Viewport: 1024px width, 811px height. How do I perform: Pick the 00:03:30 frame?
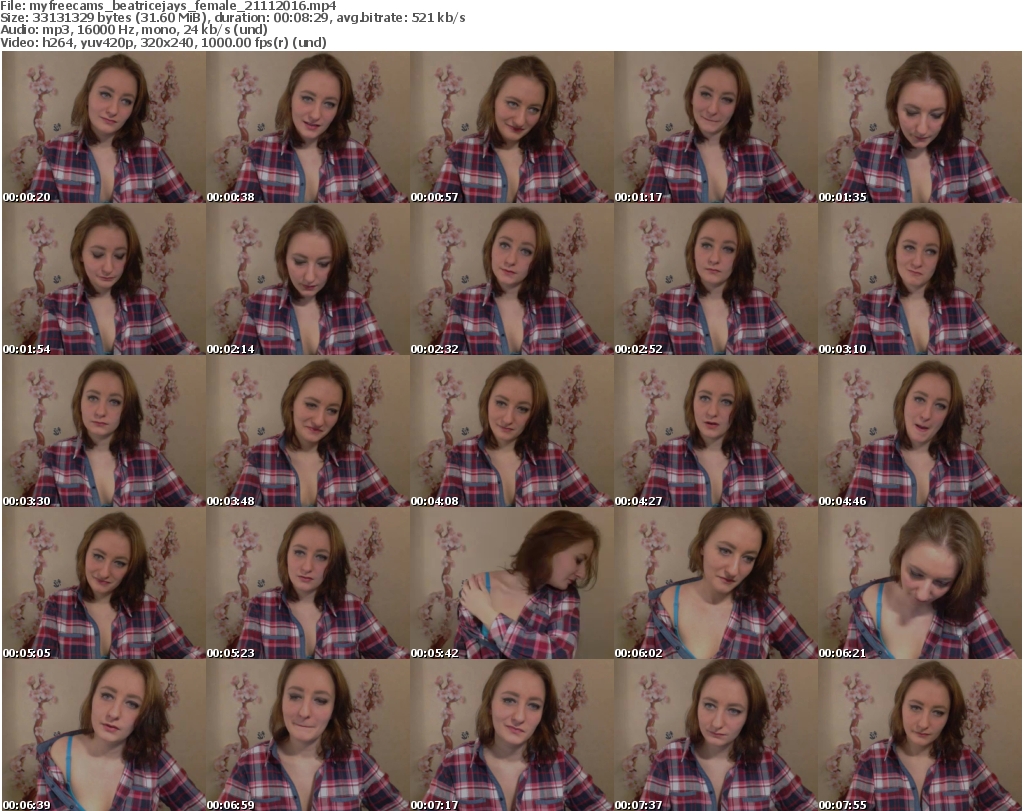click(x=104, y=432)
